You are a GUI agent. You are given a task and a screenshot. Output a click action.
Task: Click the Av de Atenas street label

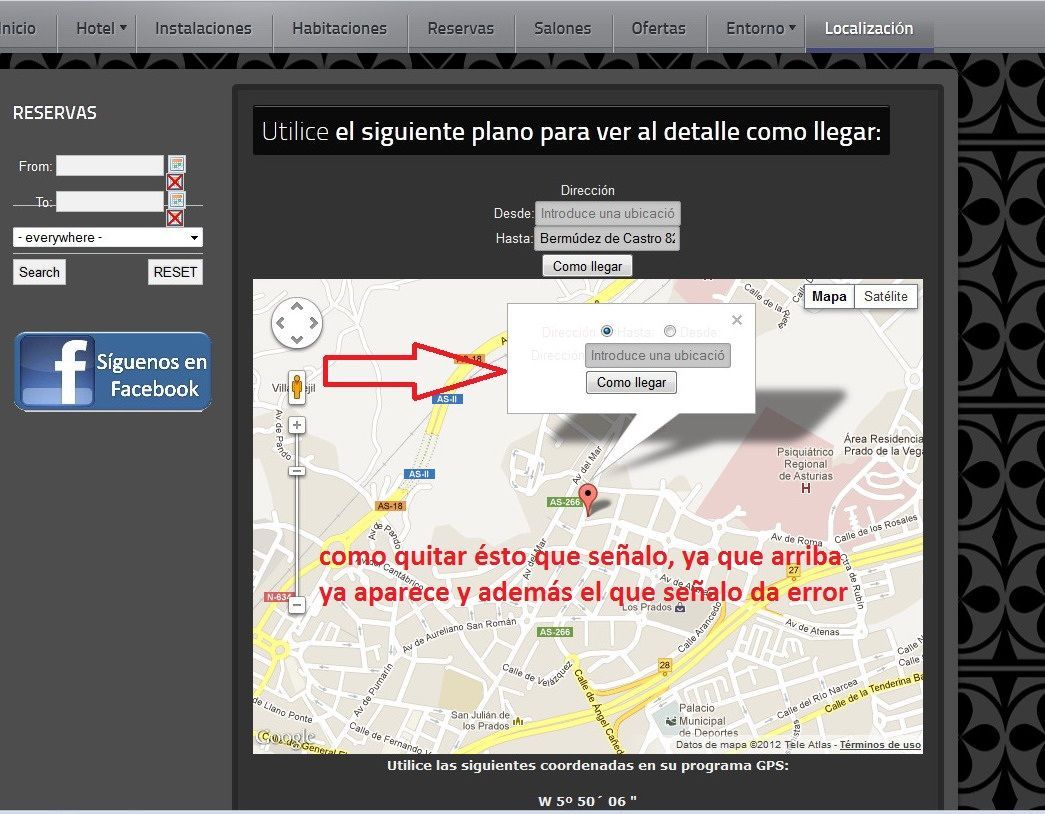tap(812, 627)
